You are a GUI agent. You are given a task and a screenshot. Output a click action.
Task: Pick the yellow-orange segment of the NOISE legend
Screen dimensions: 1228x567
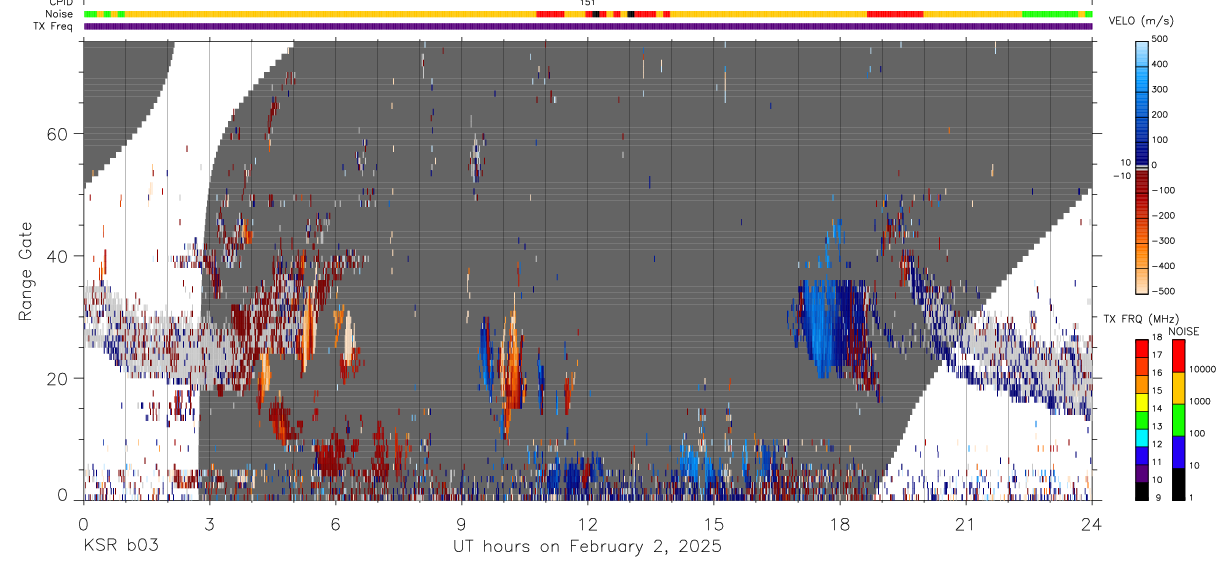point(1178,387)
